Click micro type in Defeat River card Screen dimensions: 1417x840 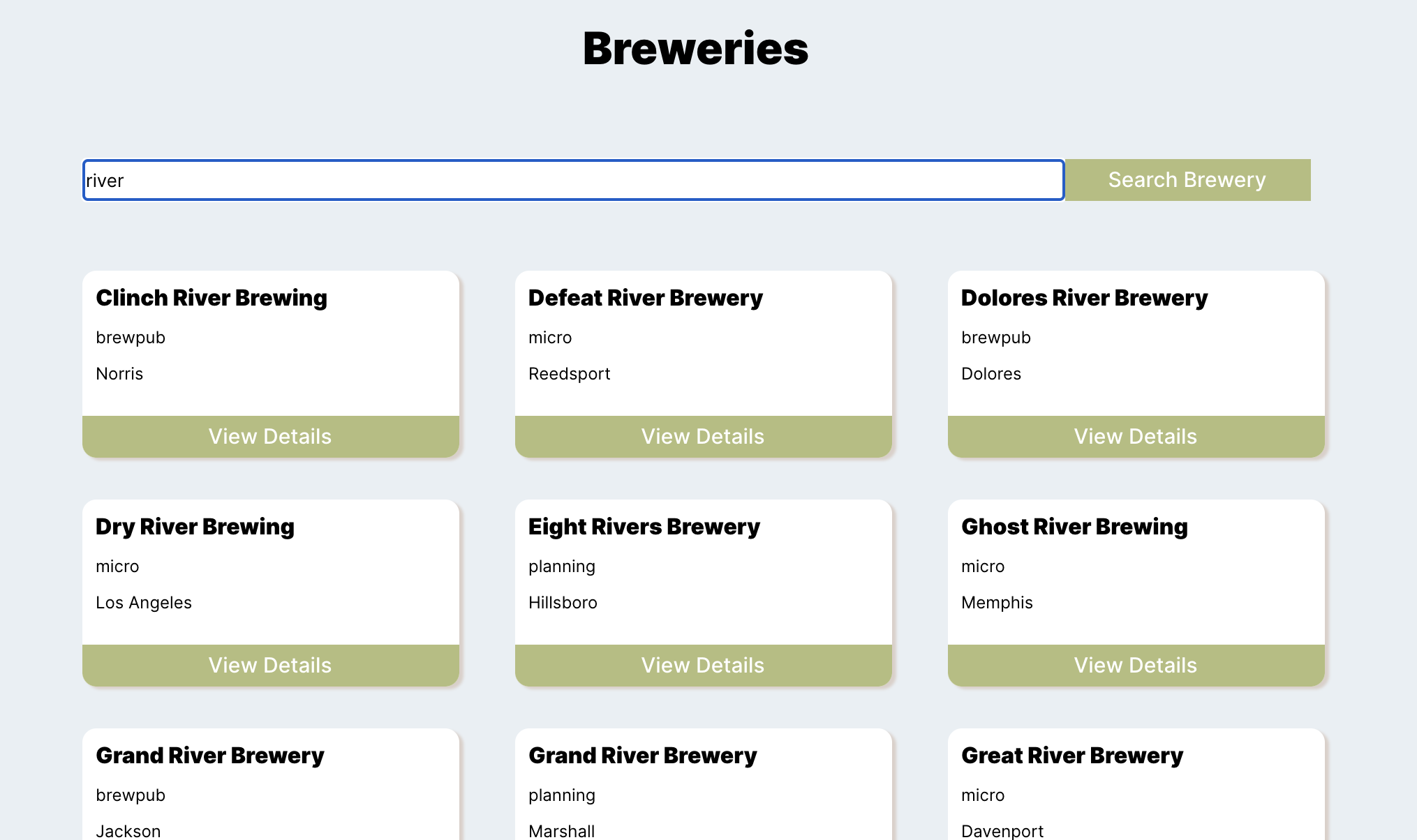coord(550,338)
